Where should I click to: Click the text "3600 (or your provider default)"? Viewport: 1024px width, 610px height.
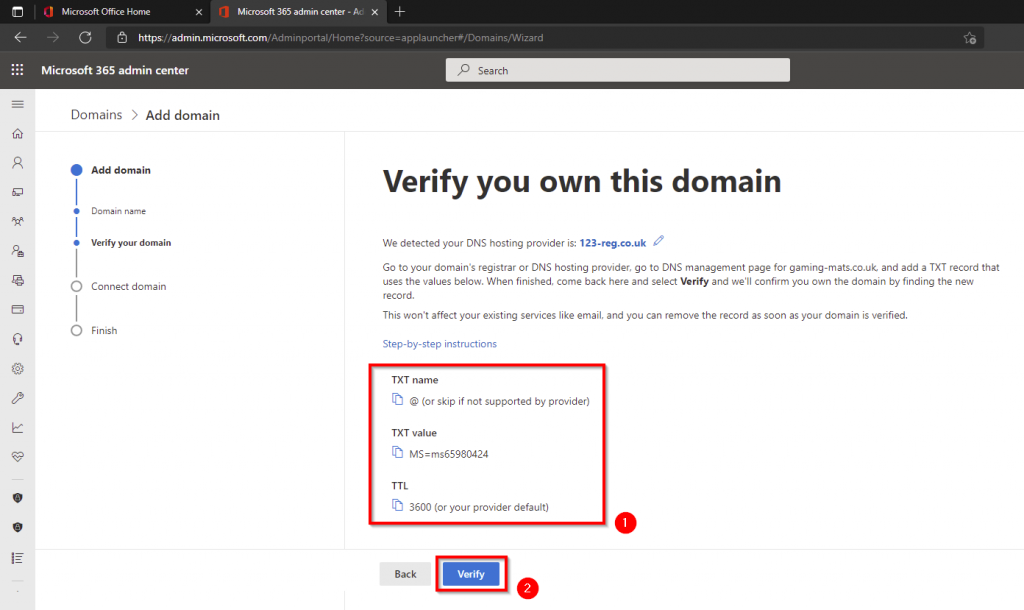point(479,507)
